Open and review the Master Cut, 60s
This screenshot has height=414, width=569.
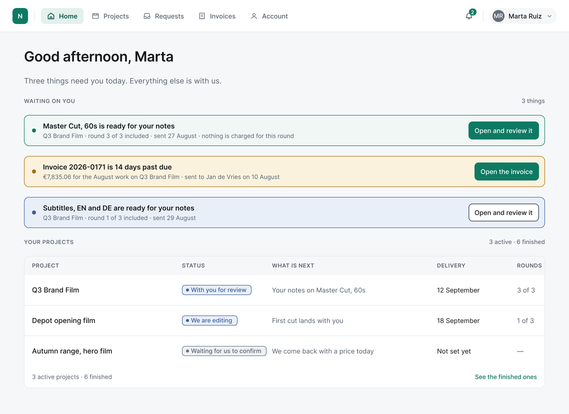pyautogui.click(x=503, y=131)
